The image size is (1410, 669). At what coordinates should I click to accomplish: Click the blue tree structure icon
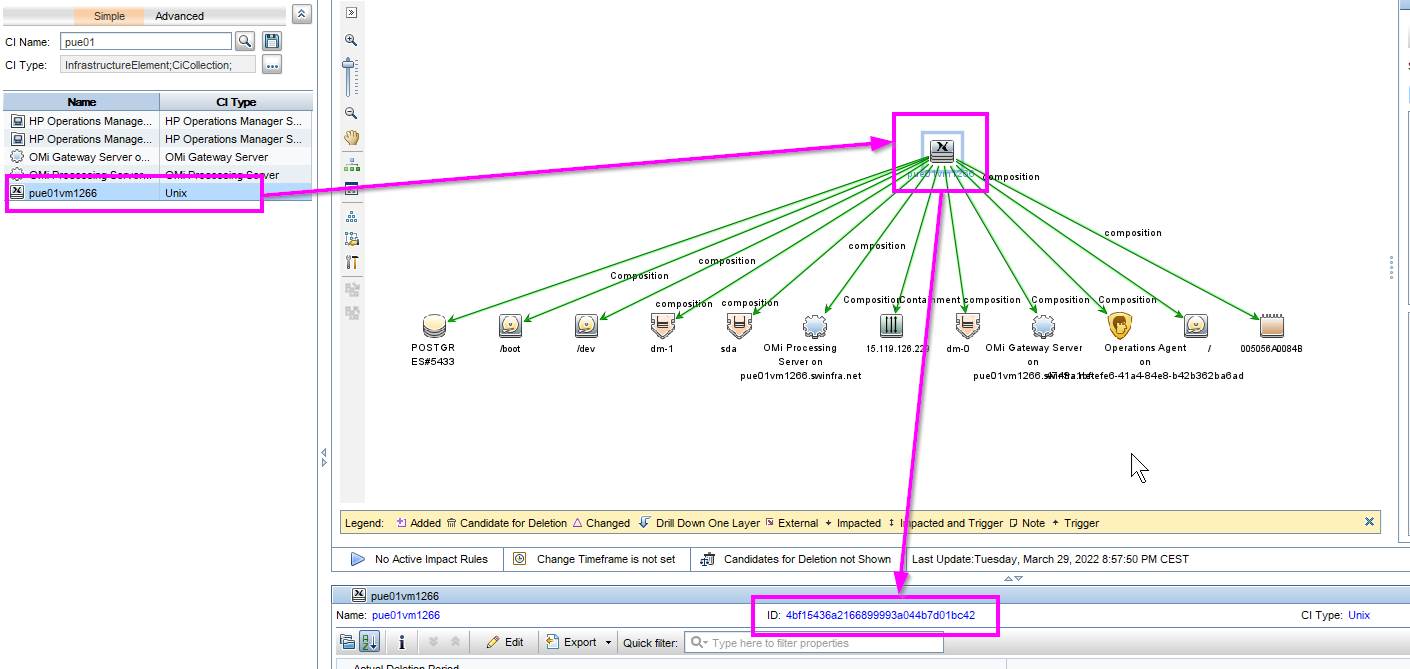point(351,216)
